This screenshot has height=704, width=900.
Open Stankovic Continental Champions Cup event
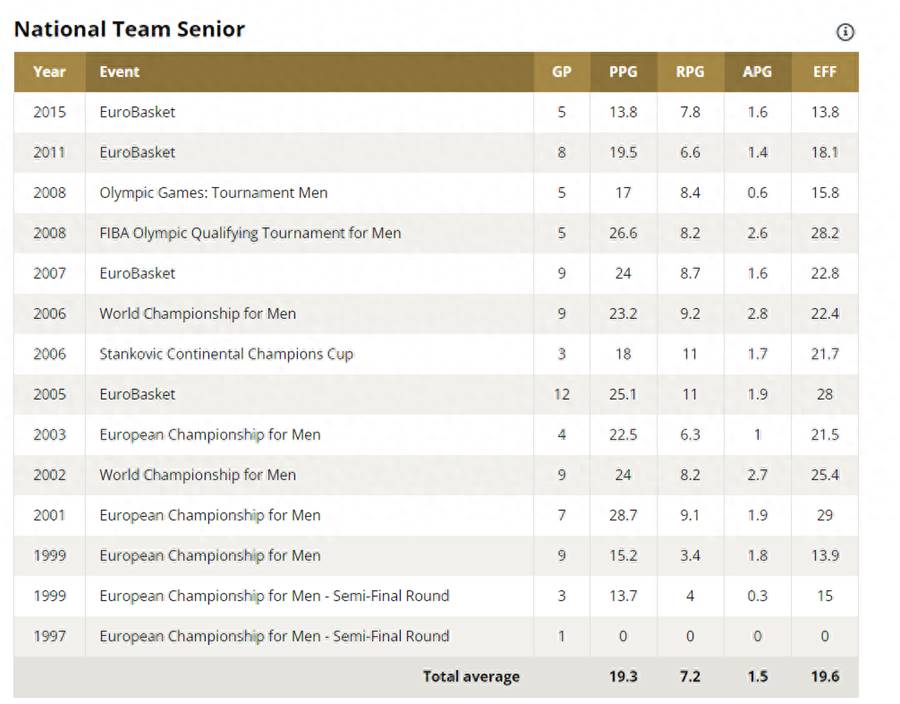pos(226,354)
